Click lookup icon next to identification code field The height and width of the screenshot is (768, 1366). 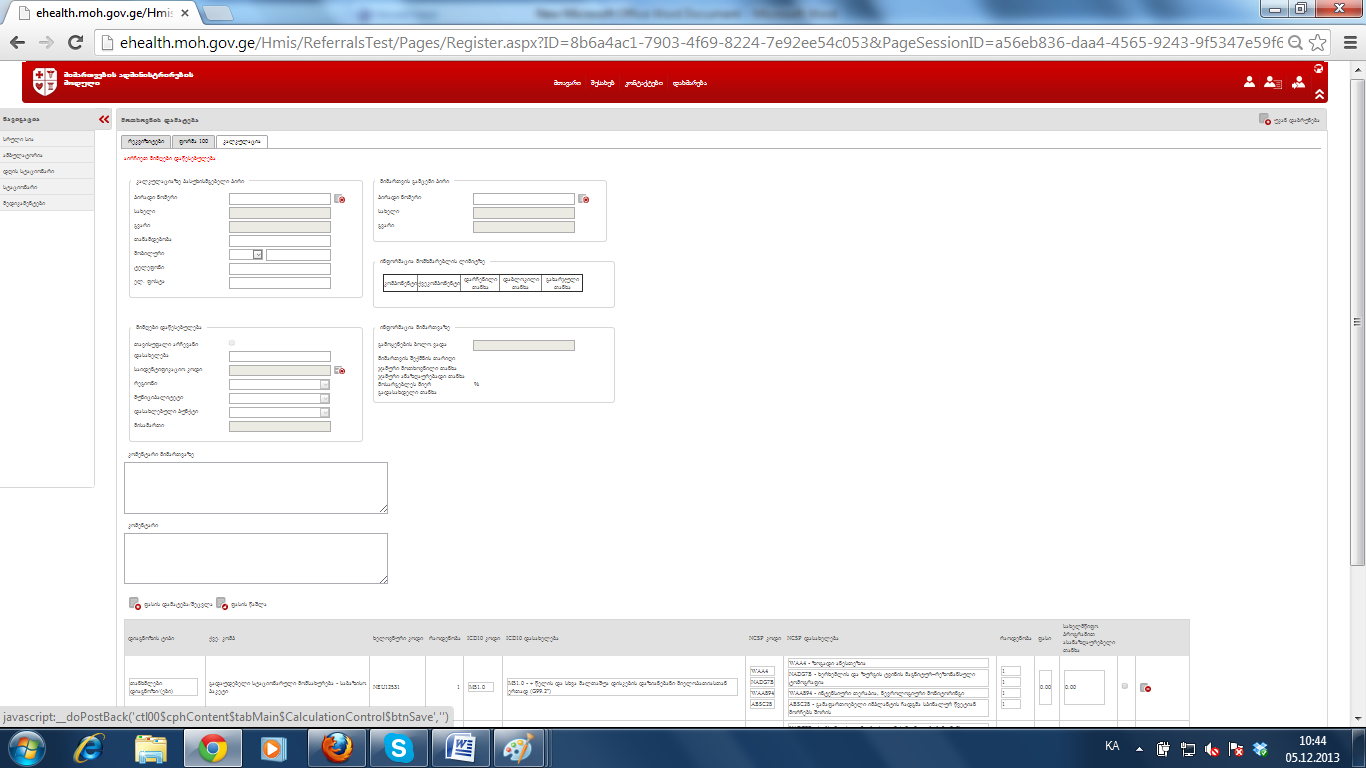pyautogui.click(x=339, y=370)
